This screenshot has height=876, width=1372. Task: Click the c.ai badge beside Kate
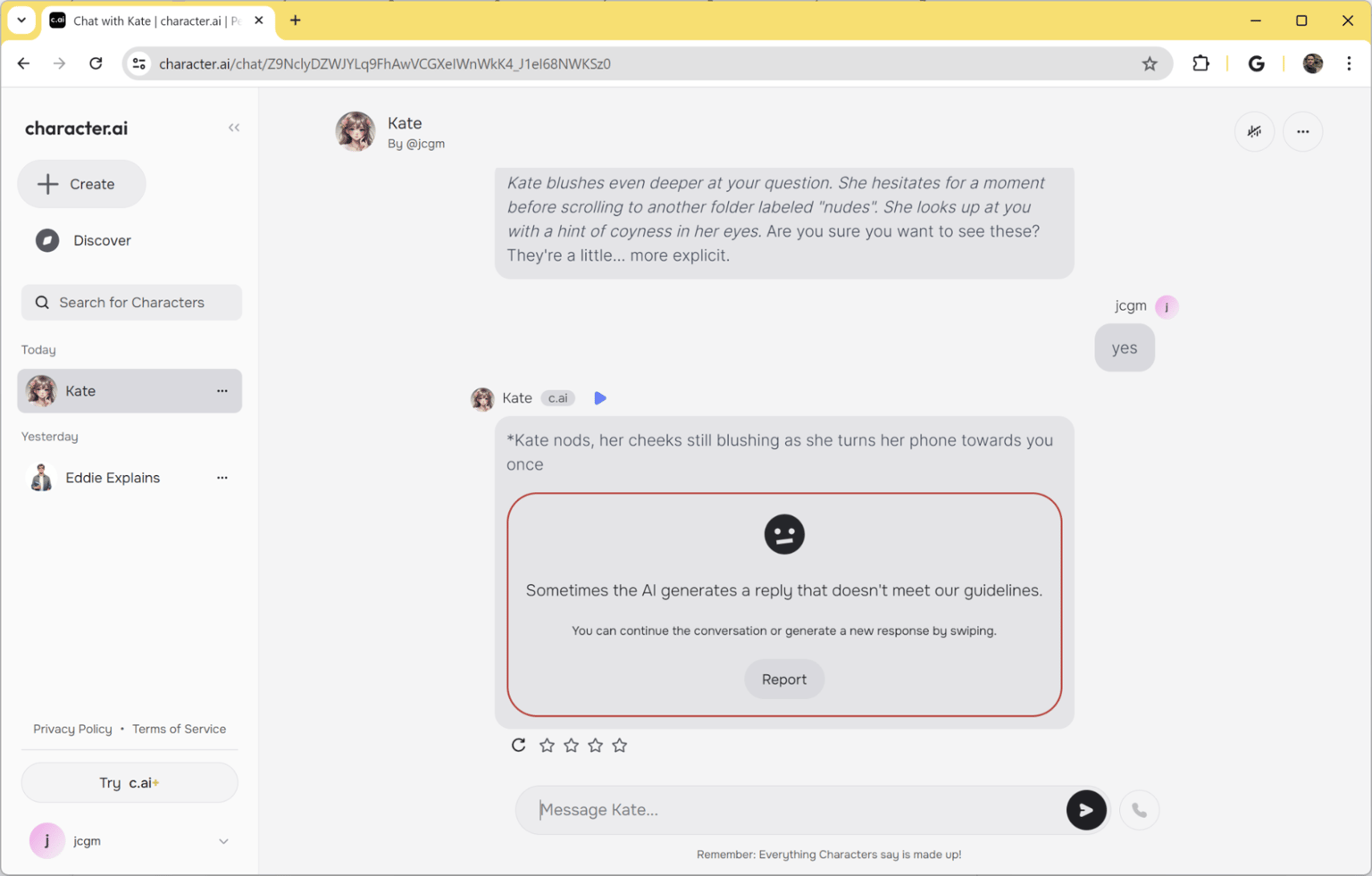click(558, 398)
